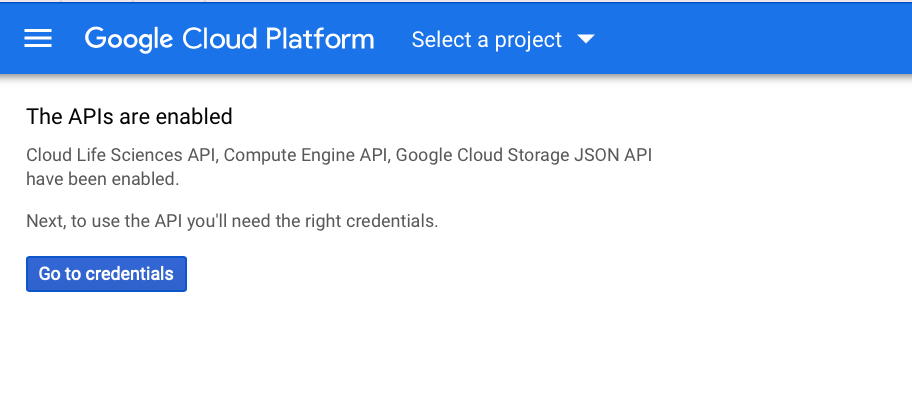Image resolution: width=912 pixels, height=402 pixels.
Task: Click the Google Cloud Platform logo
Action: pos(229,39)
